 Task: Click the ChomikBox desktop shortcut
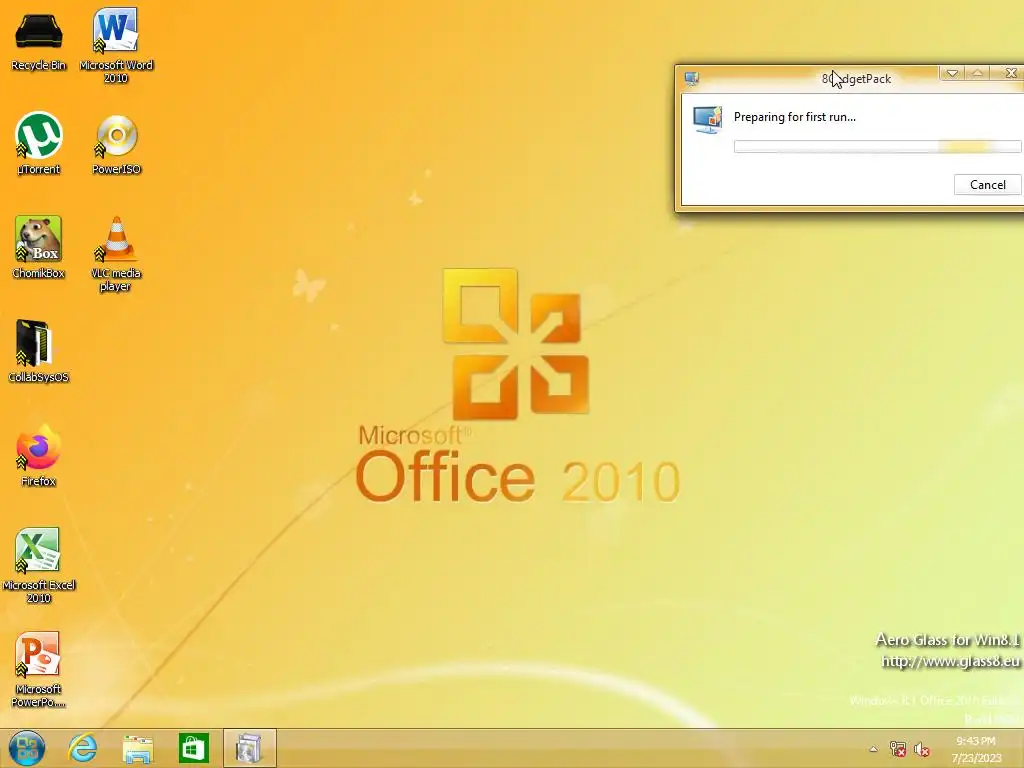point(39,247)
